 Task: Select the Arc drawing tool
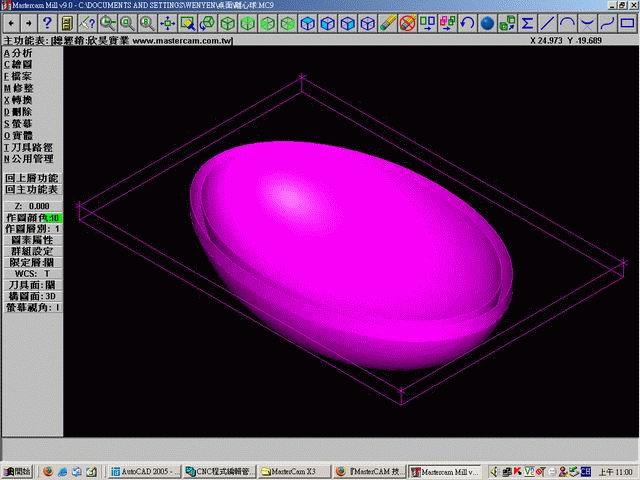567,23
